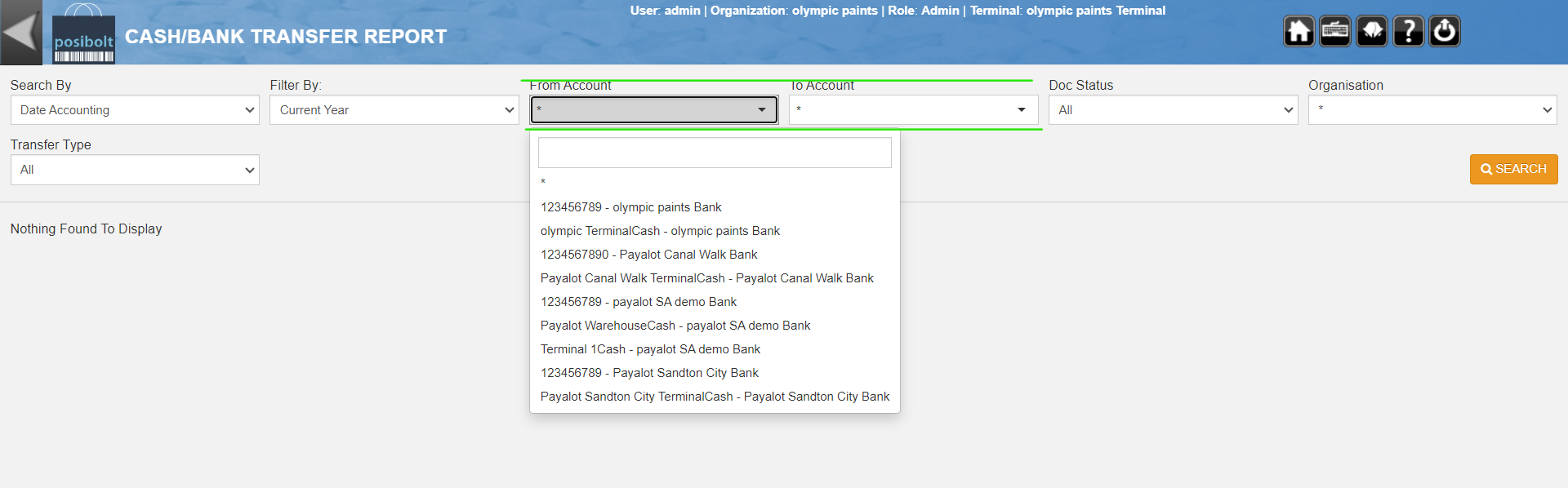The image size is (1568, 488).
Task: Collapse the From Account dropdown
Action: pyautogui.click(x=654, y=109)
